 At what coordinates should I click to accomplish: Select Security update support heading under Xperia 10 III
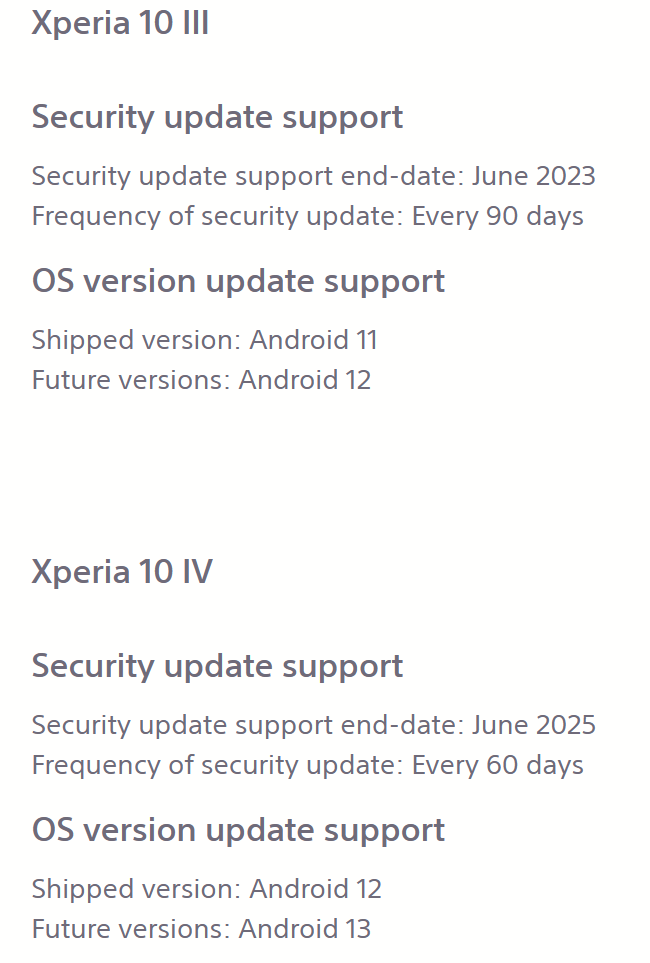217,117
